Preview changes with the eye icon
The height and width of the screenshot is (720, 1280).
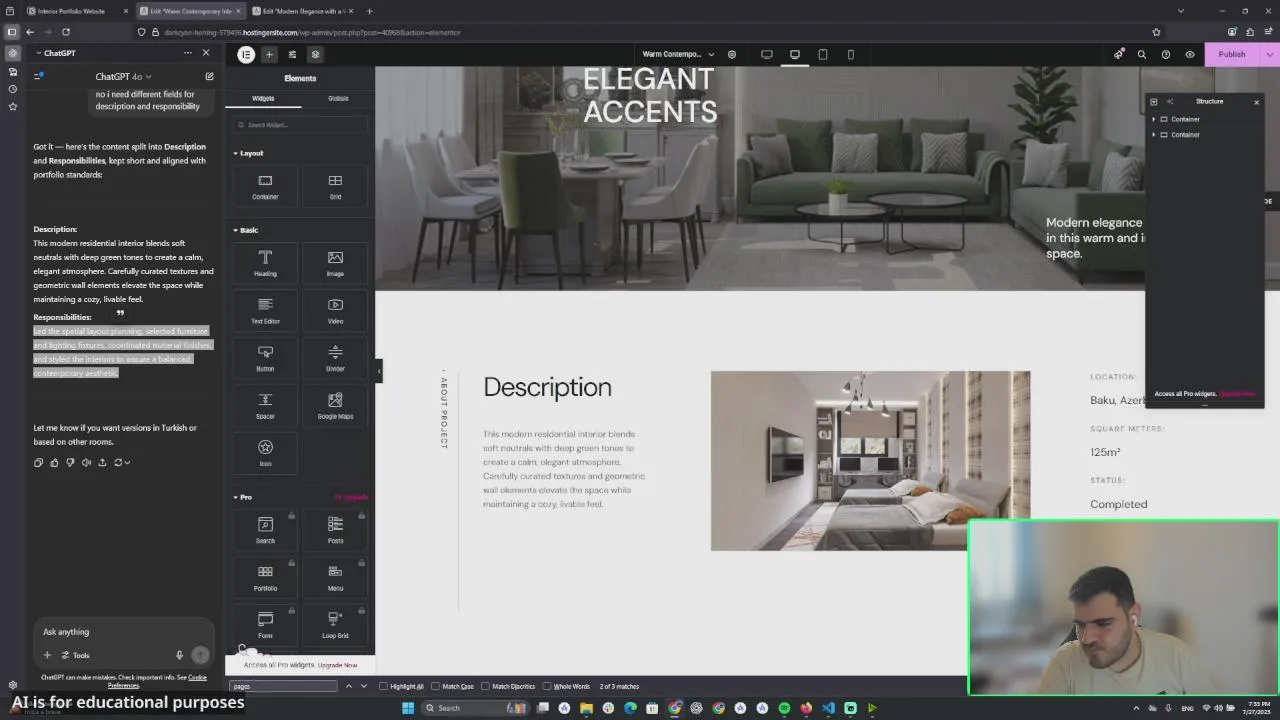coord(1190,54)
